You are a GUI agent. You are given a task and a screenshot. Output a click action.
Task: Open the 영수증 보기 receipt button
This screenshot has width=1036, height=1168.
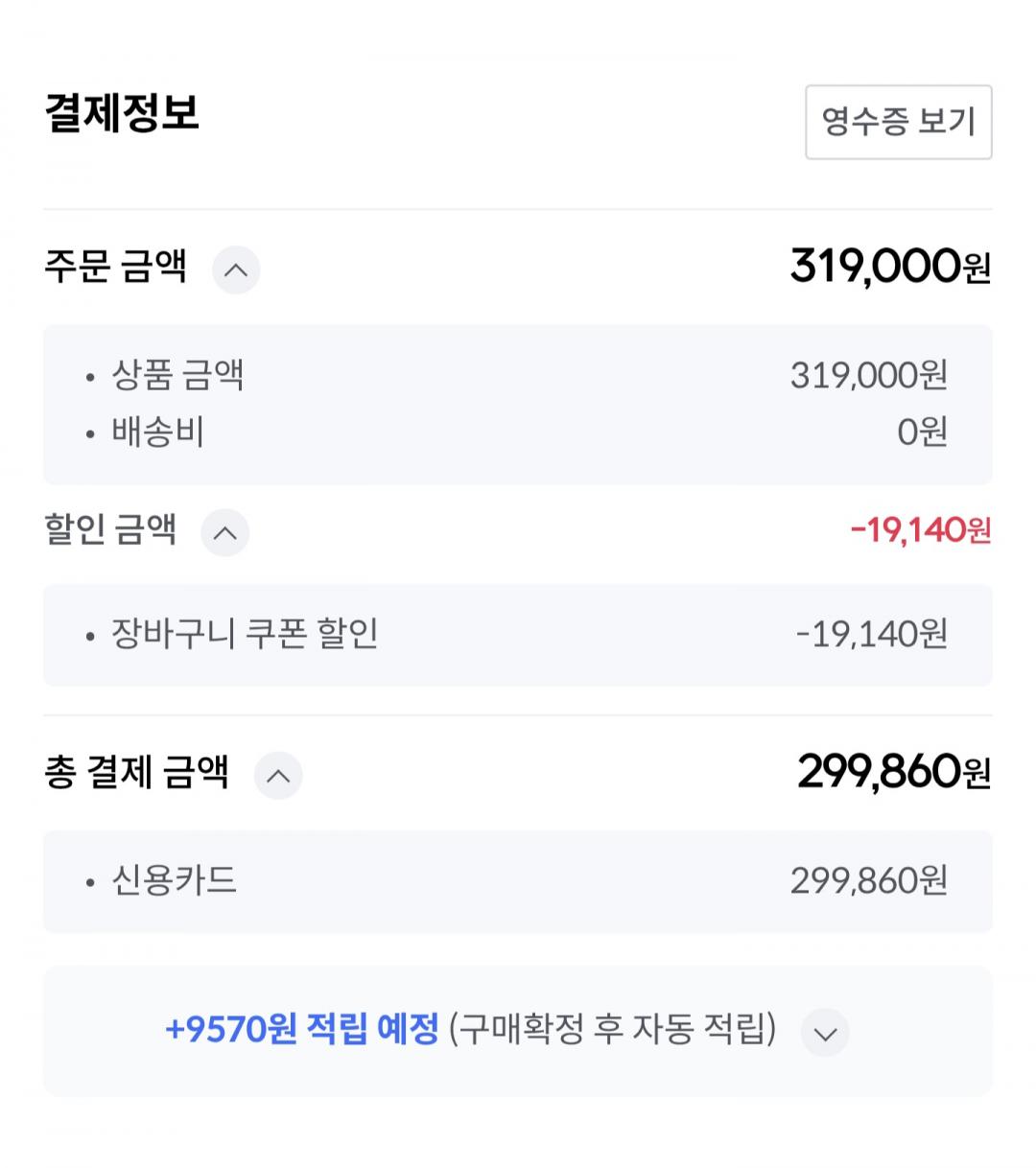pos(898,122)
